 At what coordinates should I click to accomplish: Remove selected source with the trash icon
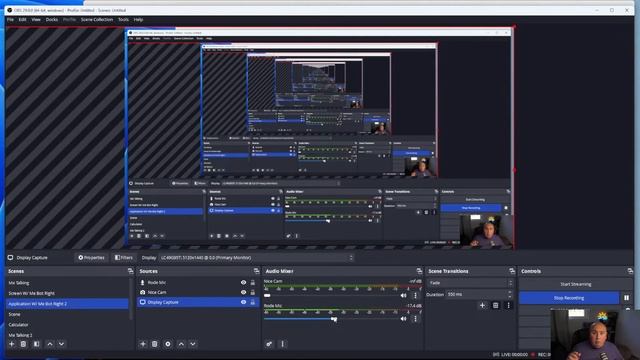pyautogui.click(x=155, y=344)
